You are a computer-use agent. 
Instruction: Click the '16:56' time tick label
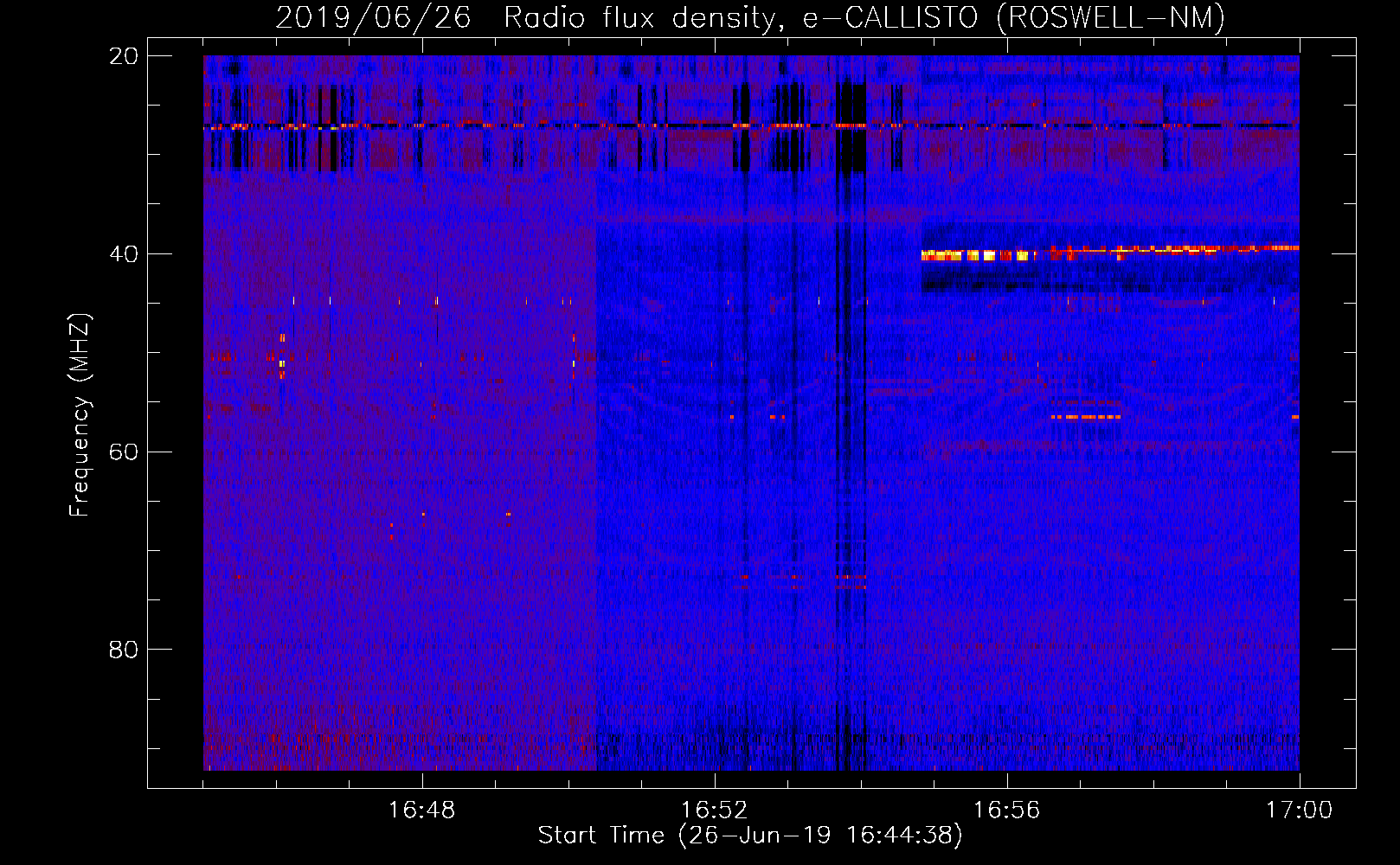pyautogui.click(x=1007, y=811)
